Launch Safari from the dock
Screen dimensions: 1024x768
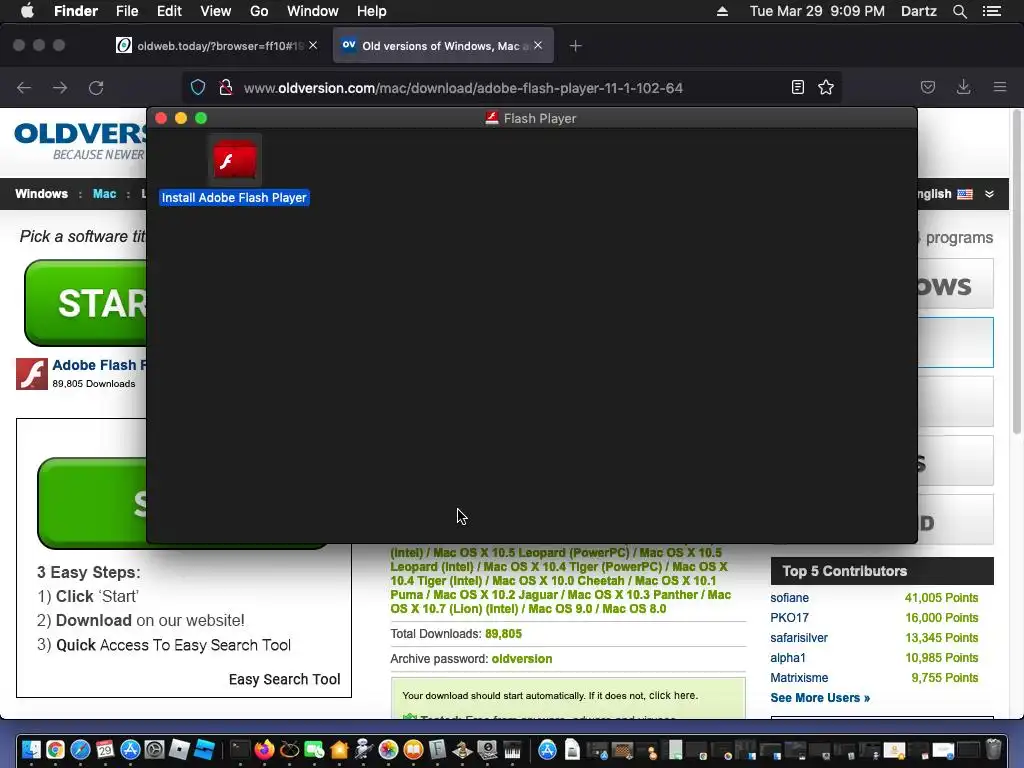coord(80,749)
